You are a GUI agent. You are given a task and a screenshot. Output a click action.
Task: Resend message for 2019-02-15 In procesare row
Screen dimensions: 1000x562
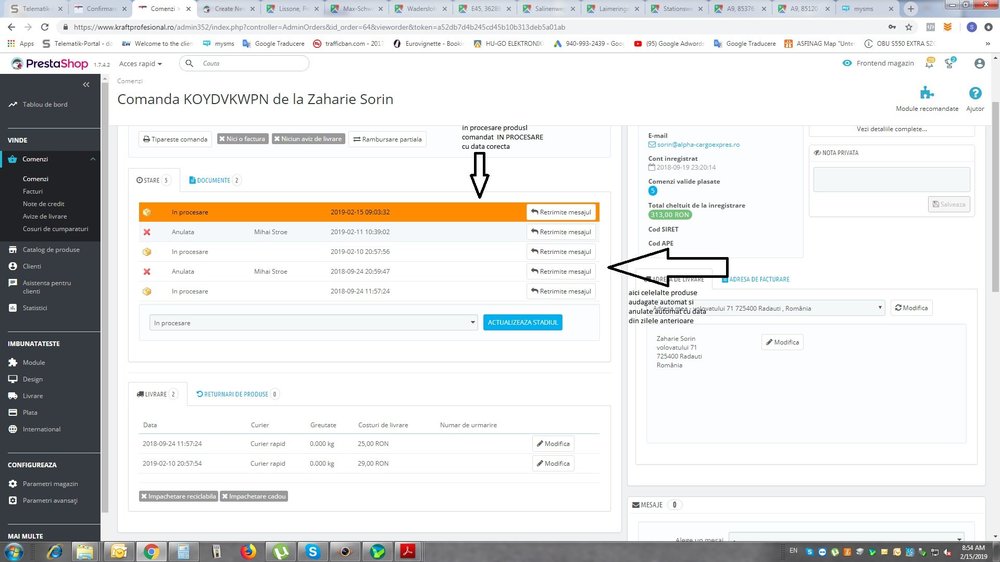[x=561, y=212]
